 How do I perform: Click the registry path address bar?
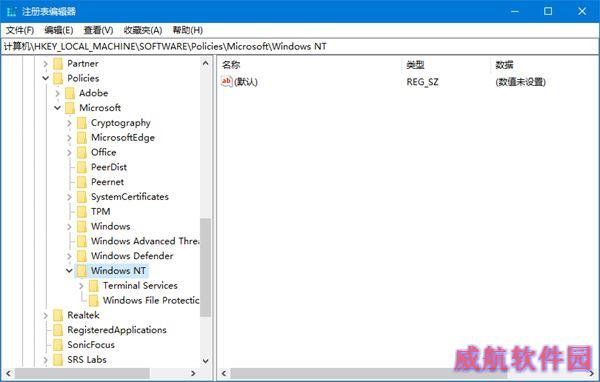click(300, 46)
